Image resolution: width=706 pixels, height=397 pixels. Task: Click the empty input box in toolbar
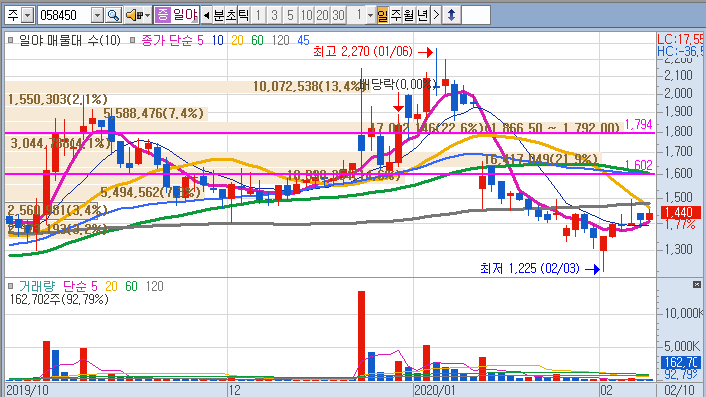point(476,15)
